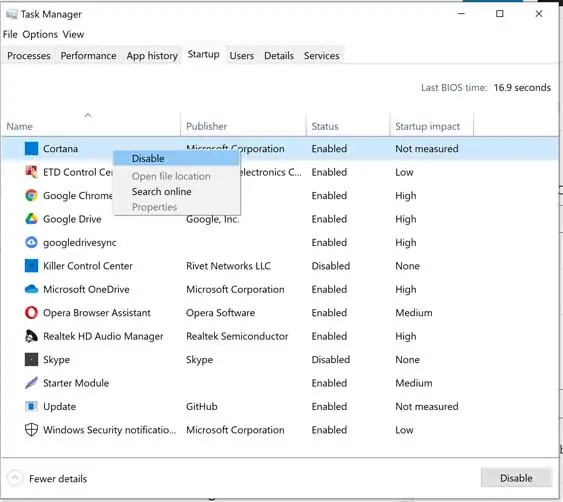The image size is (563, 502).
Task: Click the Killer Control Center icon
Action: pyautogui.click(x=31, y=266)
